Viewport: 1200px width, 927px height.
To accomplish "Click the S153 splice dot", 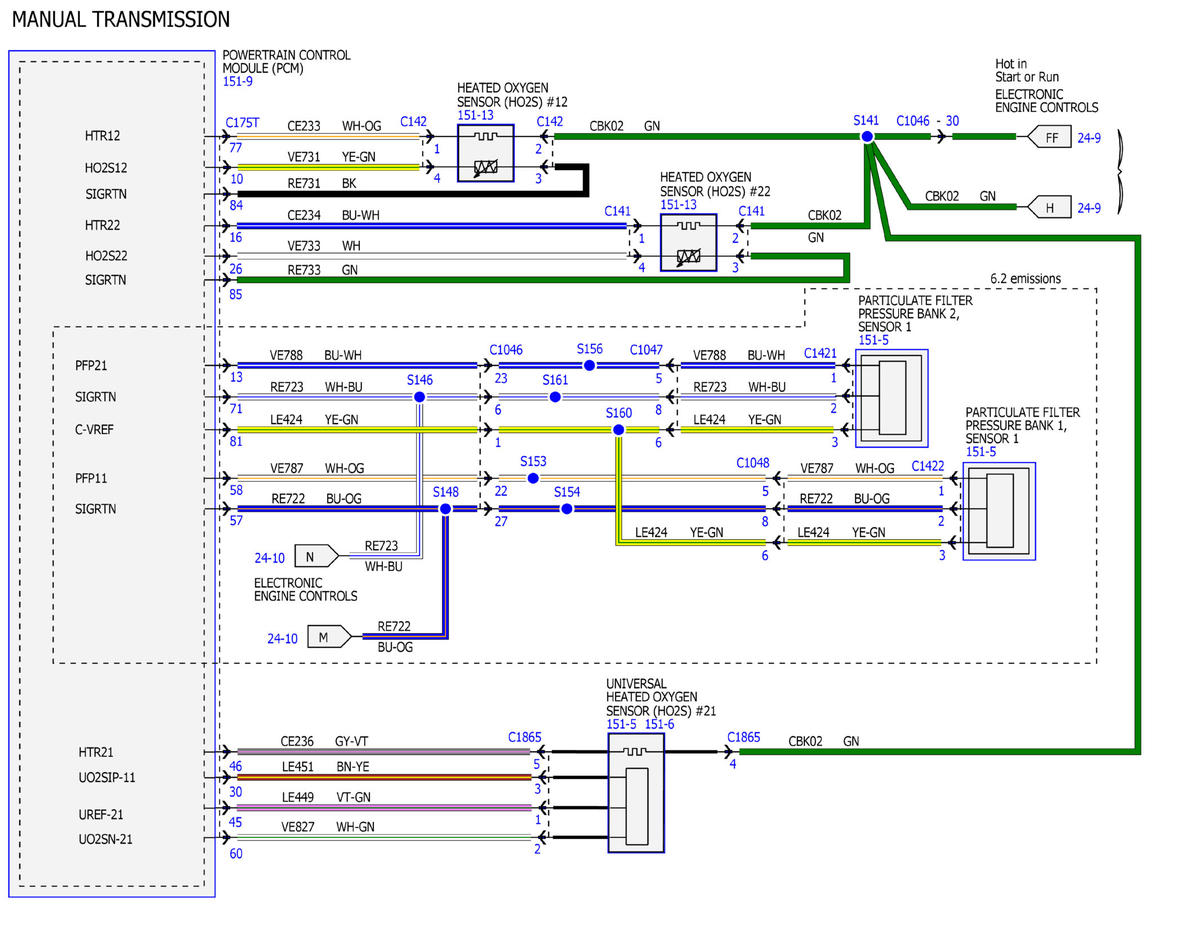I will (533, 478).
